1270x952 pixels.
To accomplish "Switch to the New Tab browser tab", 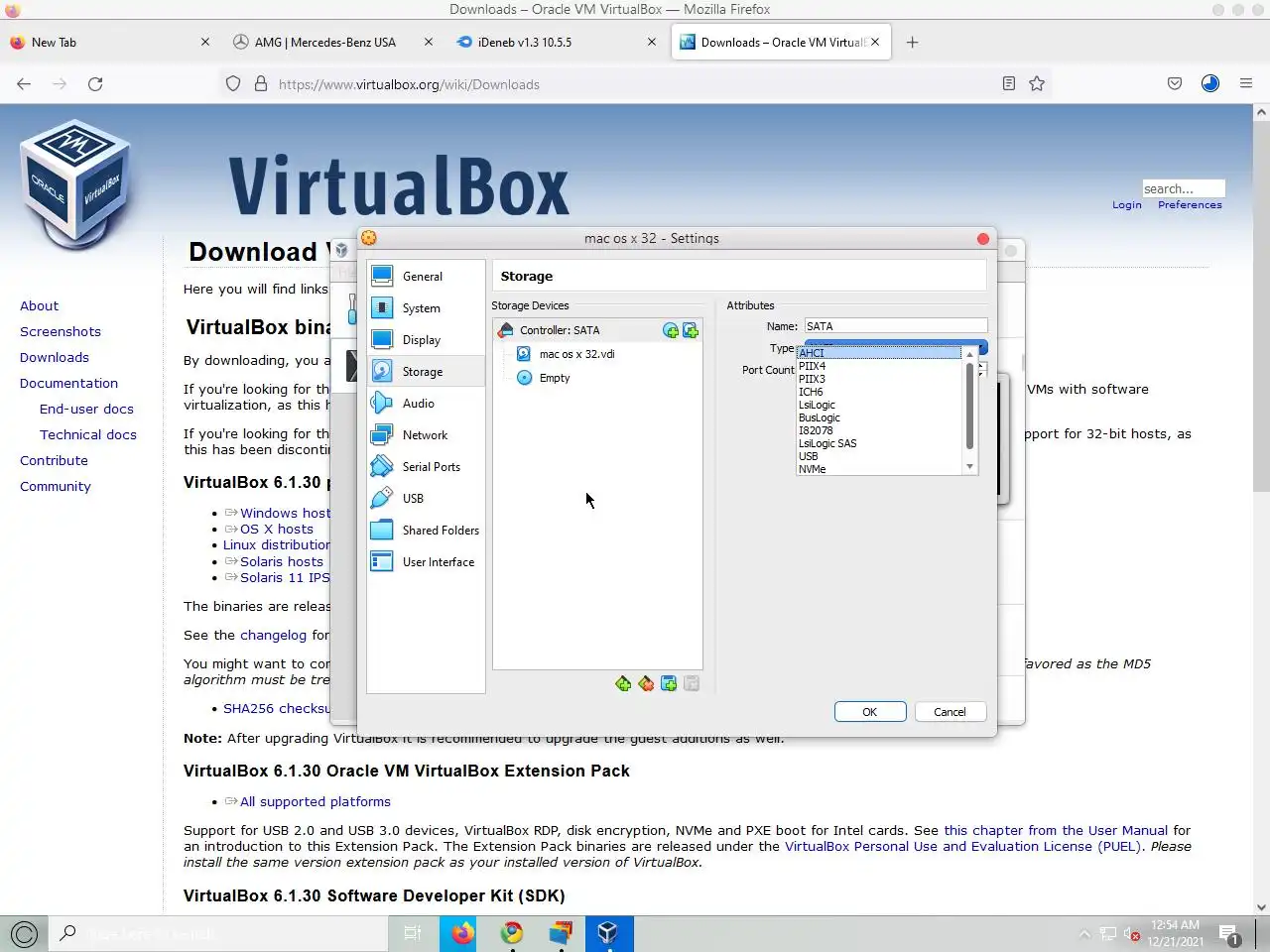I will click(109, 43).
